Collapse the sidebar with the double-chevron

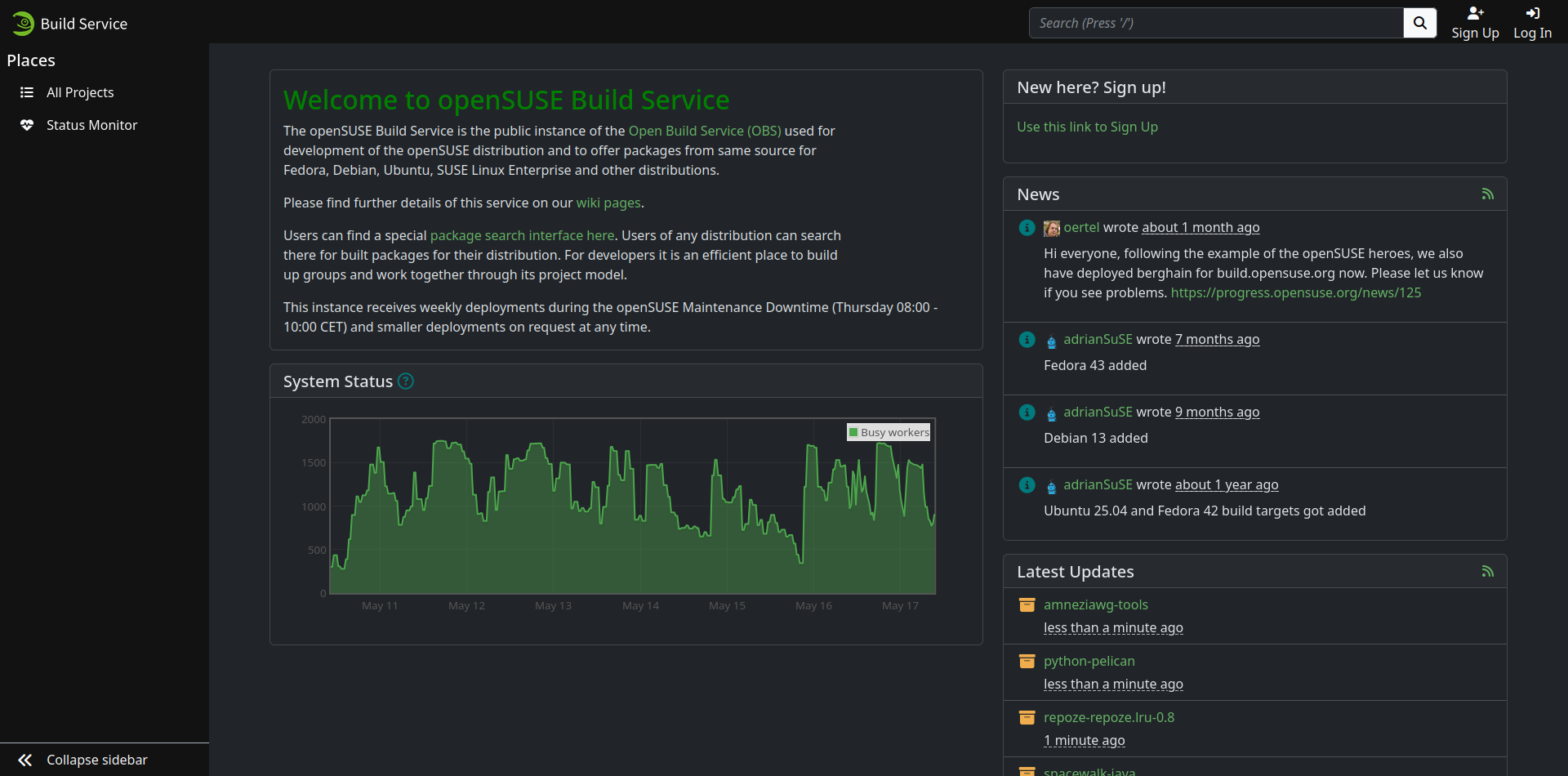[25, 760]
